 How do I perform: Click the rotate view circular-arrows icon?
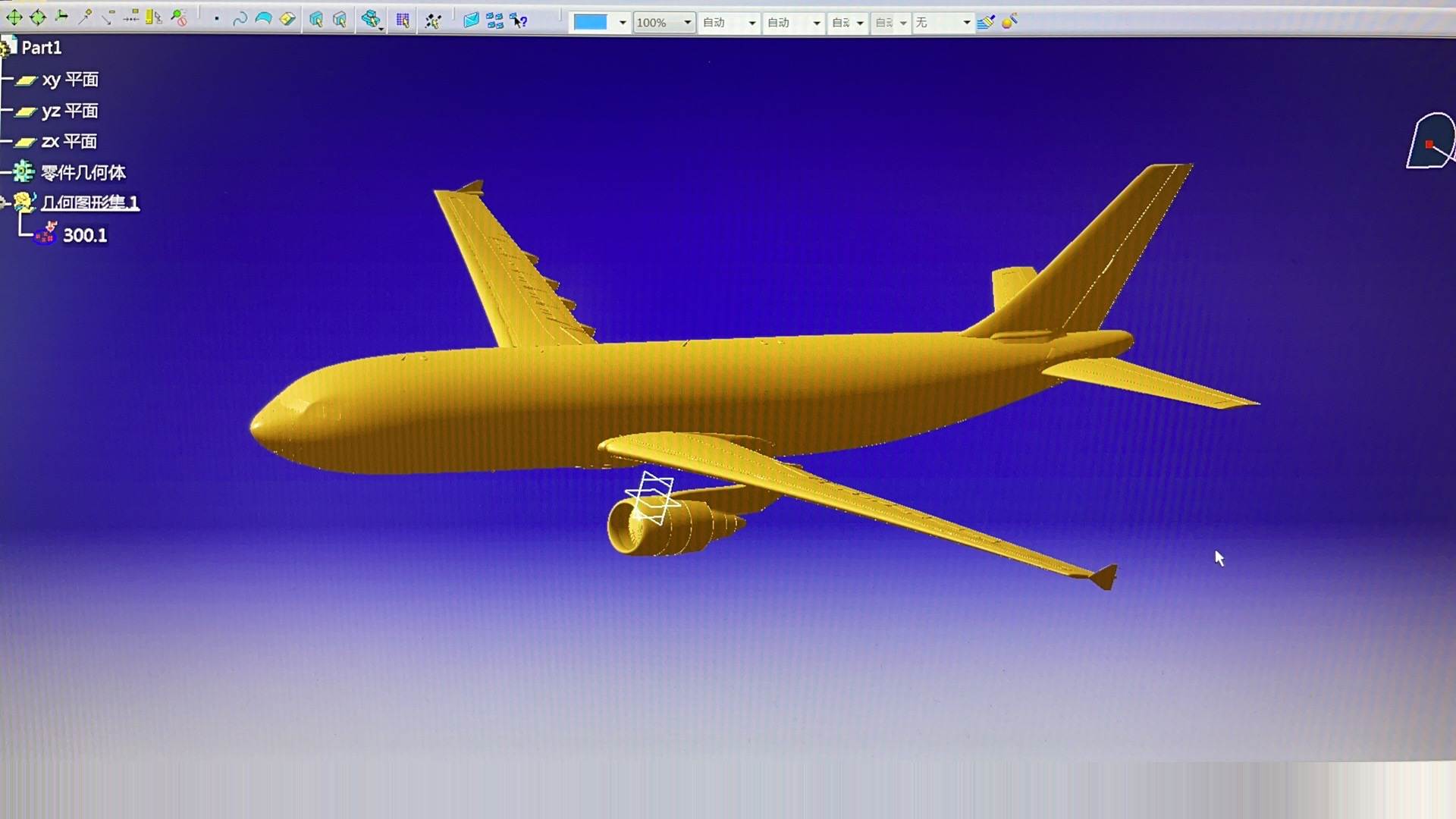(38, 17)
